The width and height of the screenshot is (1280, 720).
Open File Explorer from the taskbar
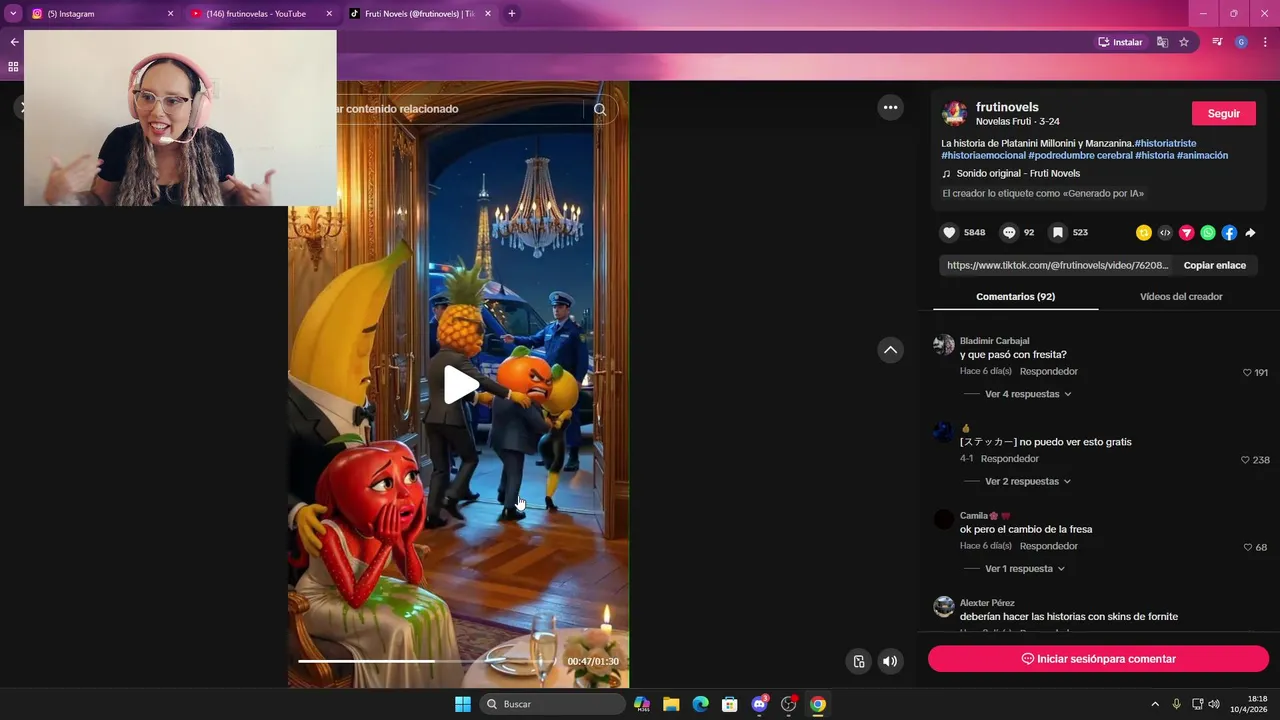pos(671,704)
